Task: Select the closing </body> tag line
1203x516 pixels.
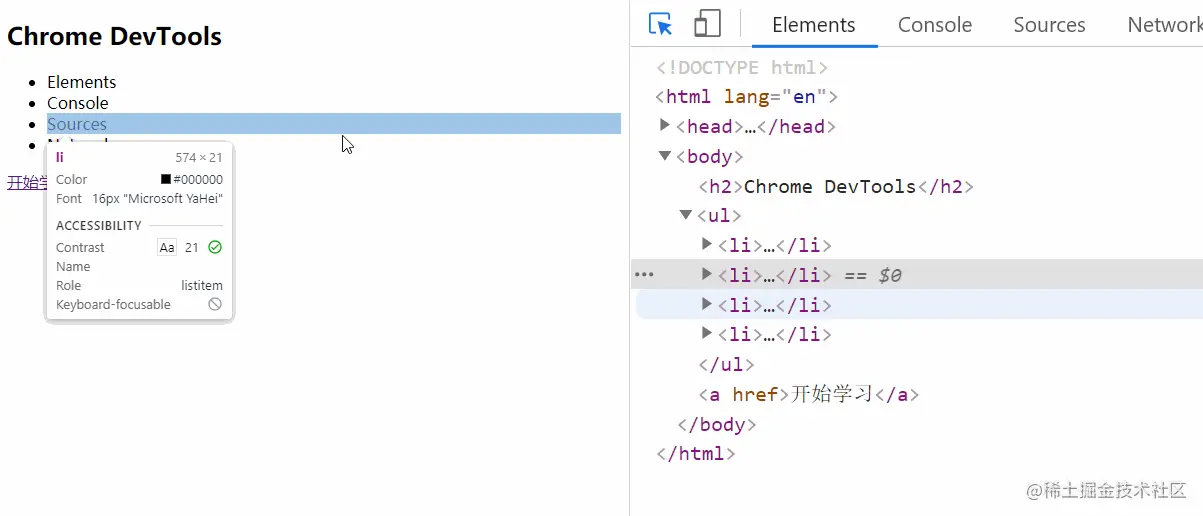Action: [716, 424]
